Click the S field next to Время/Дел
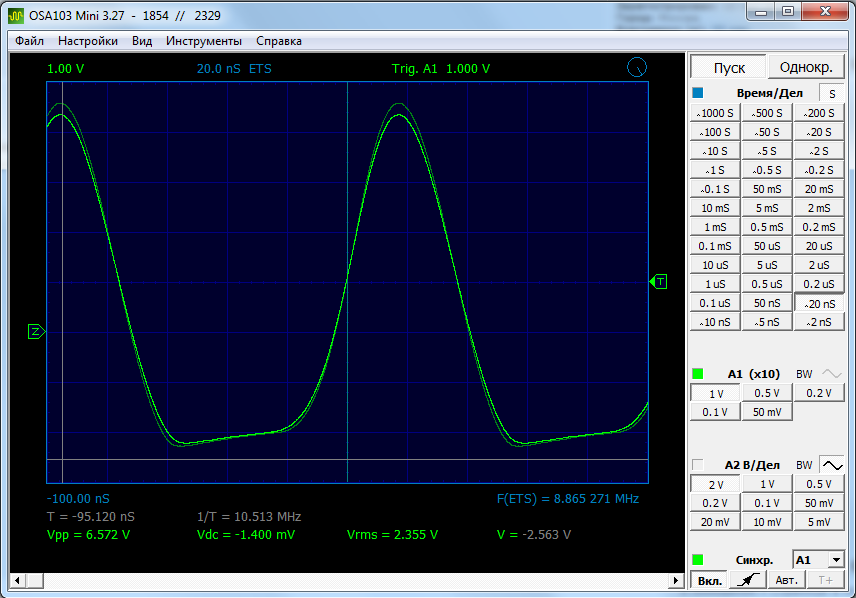856x598 pixels. pyautogui.click(x=832, y=93)
